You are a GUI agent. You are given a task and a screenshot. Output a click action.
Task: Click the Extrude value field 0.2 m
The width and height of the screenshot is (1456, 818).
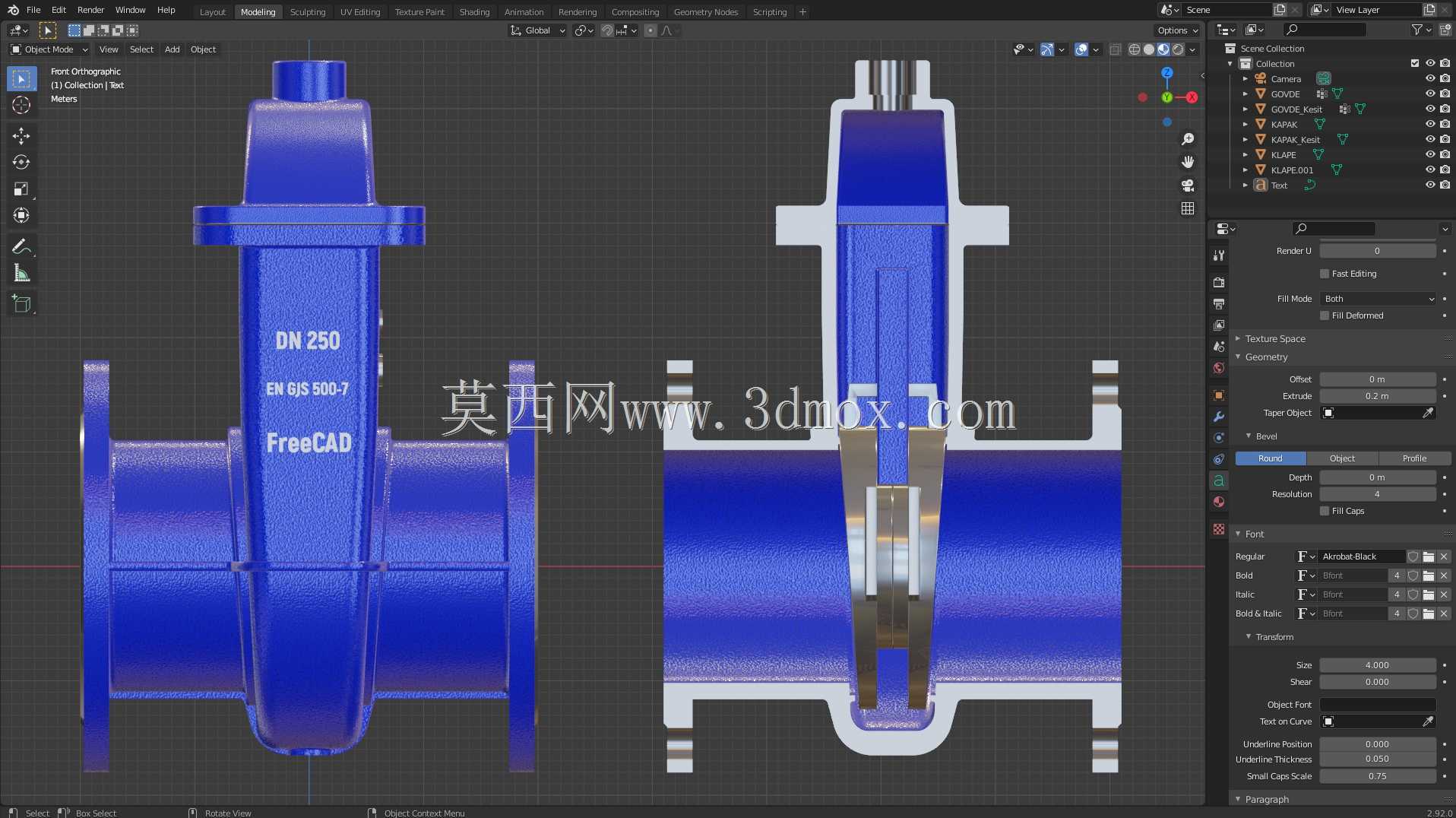(1378, 396)
